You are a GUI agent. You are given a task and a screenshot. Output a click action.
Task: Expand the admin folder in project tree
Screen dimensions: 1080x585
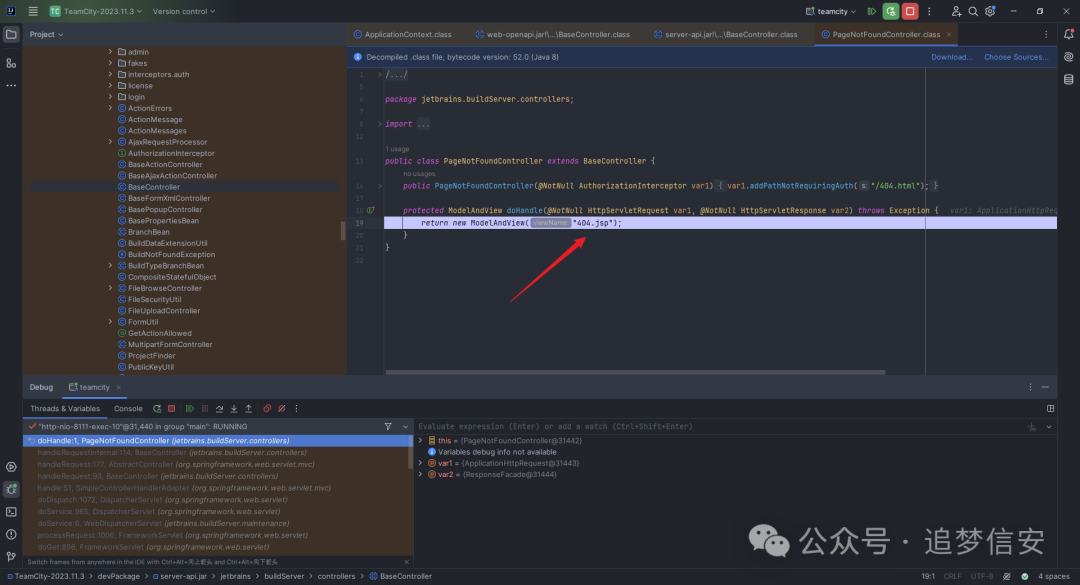pos(110,51)
